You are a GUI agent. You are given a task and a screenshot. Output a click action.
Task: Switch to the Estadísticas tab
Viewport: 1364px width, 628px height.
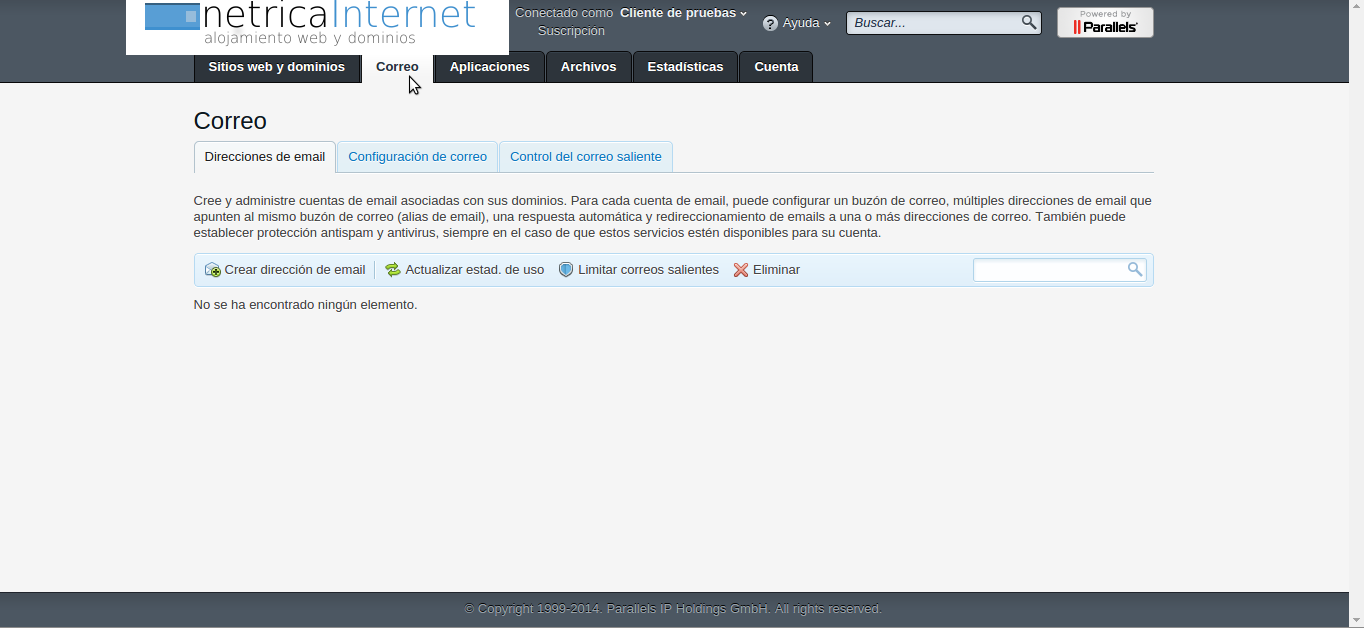coord(685,67)
